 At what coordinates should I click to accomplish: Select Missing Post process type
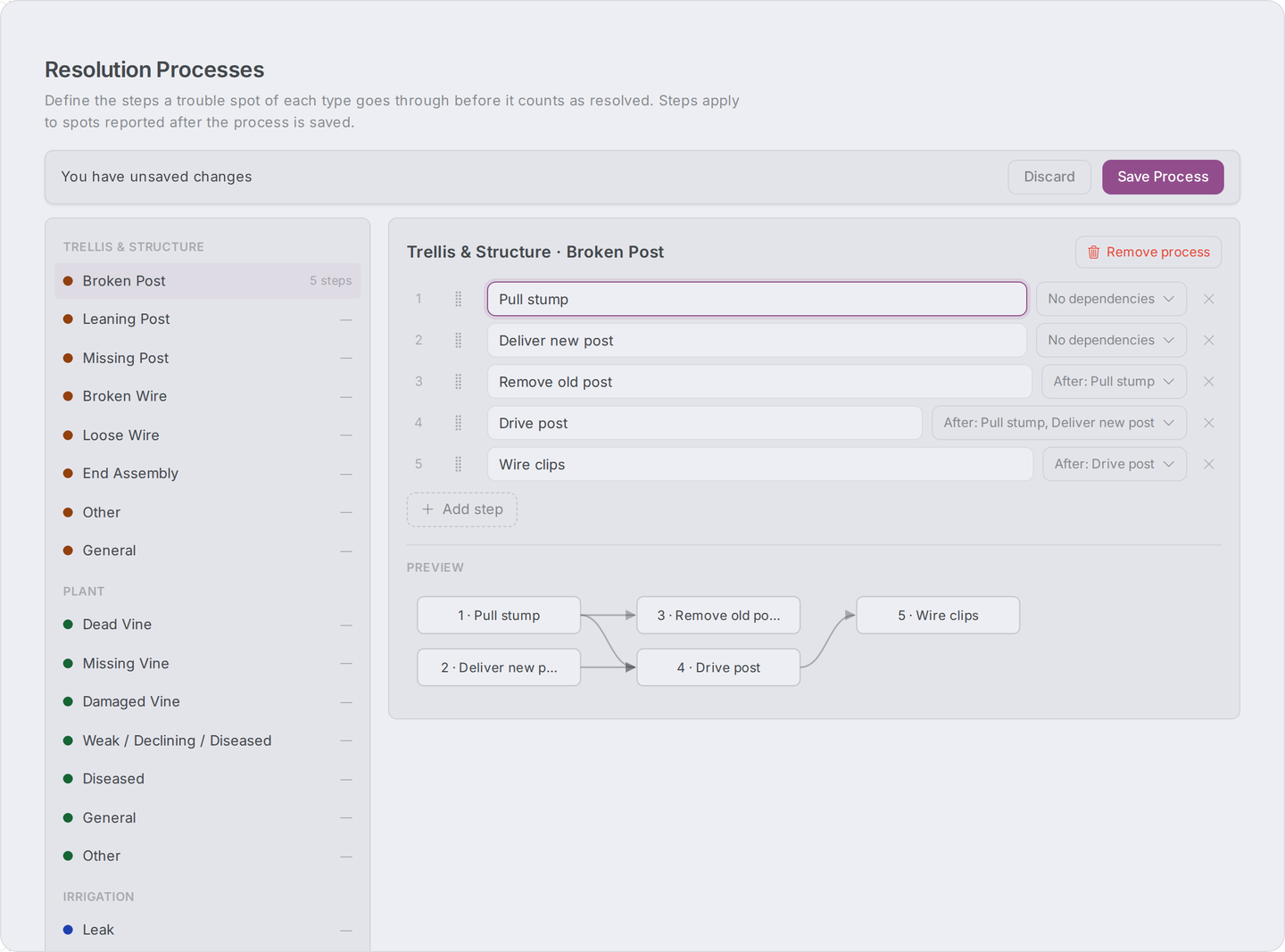(207, 358)
